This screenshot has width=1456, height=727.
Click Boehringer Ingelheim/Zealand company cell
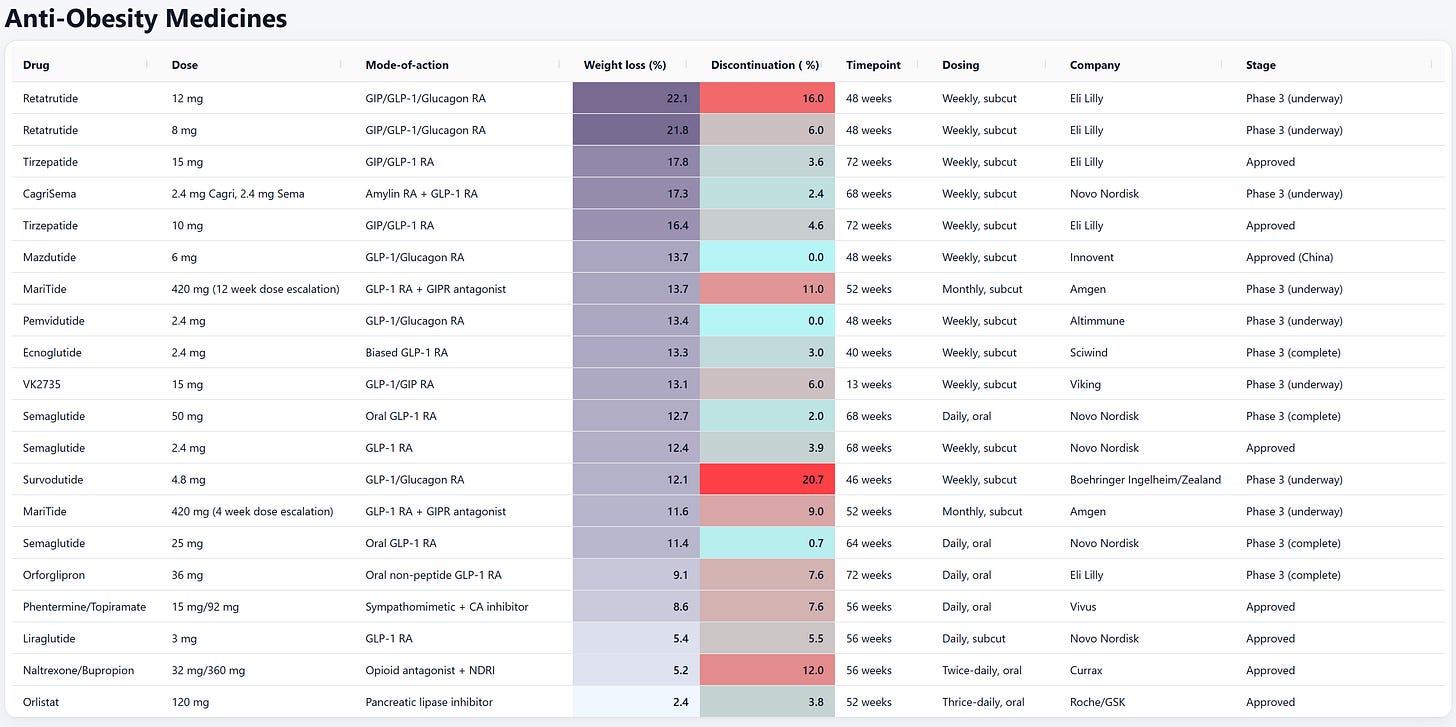point(1146,480)
